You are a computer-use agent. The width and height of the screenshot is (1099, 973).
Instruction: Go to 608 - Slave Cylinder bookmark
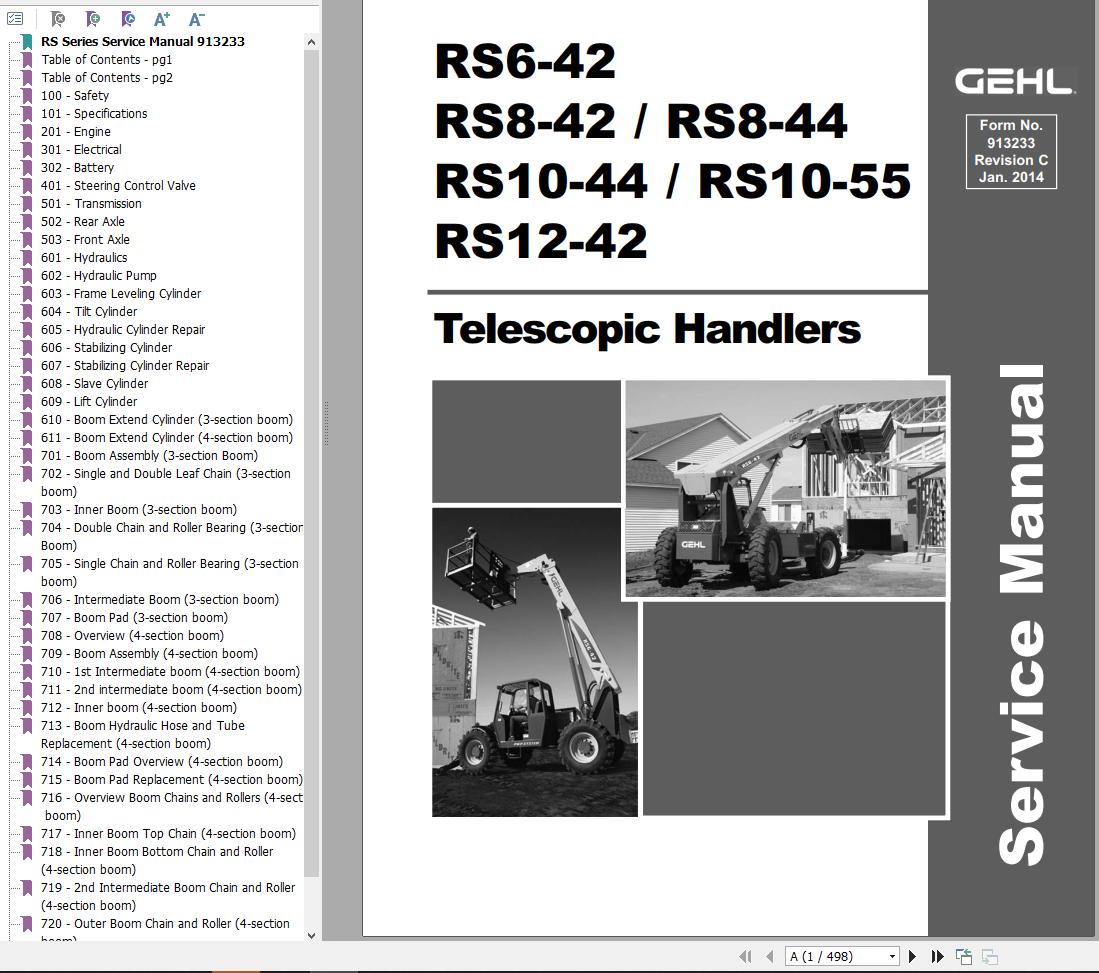pos(95,383)
